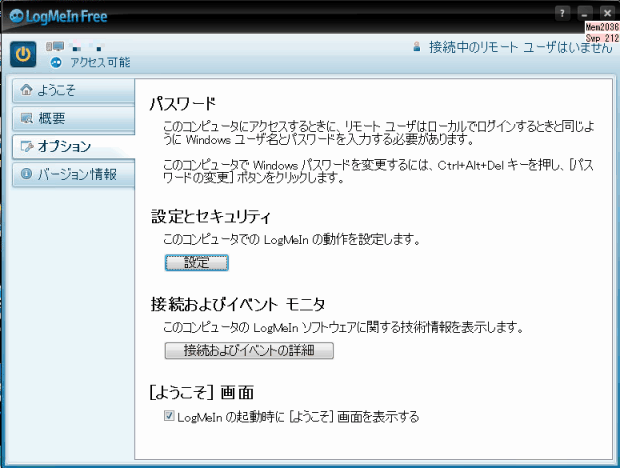Click the アクセス可能 status text
The image size is (620, 468).
(100, 62)
